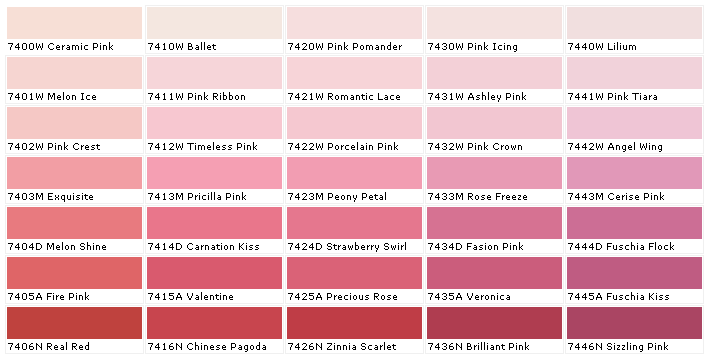Pick the 7426N Zinnia Scarlet swatch

(x=354, y=324)
